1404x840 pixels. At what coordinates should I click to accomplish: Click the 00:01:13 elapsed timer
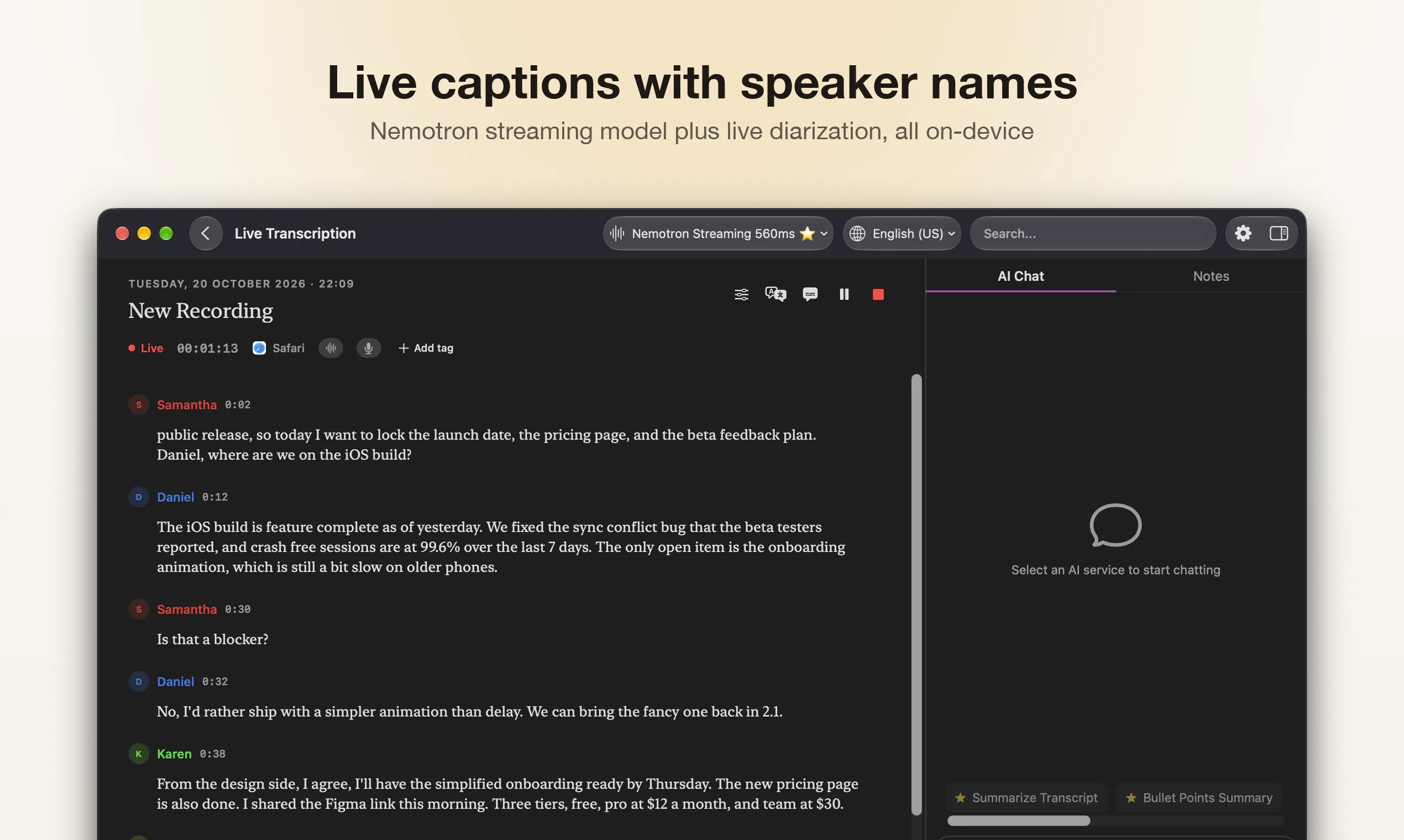pyautogui.click(x=207, y=348)
